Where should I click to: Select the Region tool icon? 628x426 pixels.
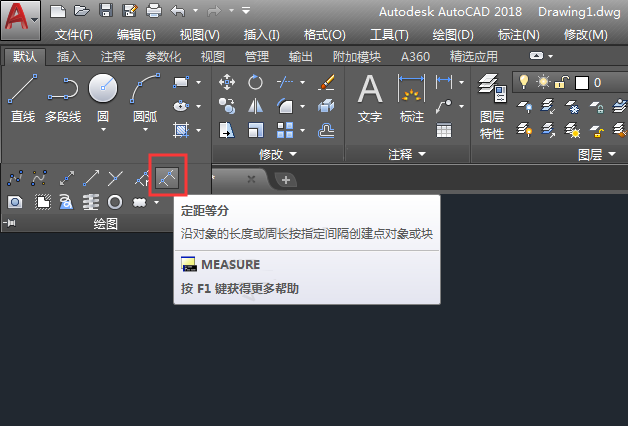(x=15, y=202)
